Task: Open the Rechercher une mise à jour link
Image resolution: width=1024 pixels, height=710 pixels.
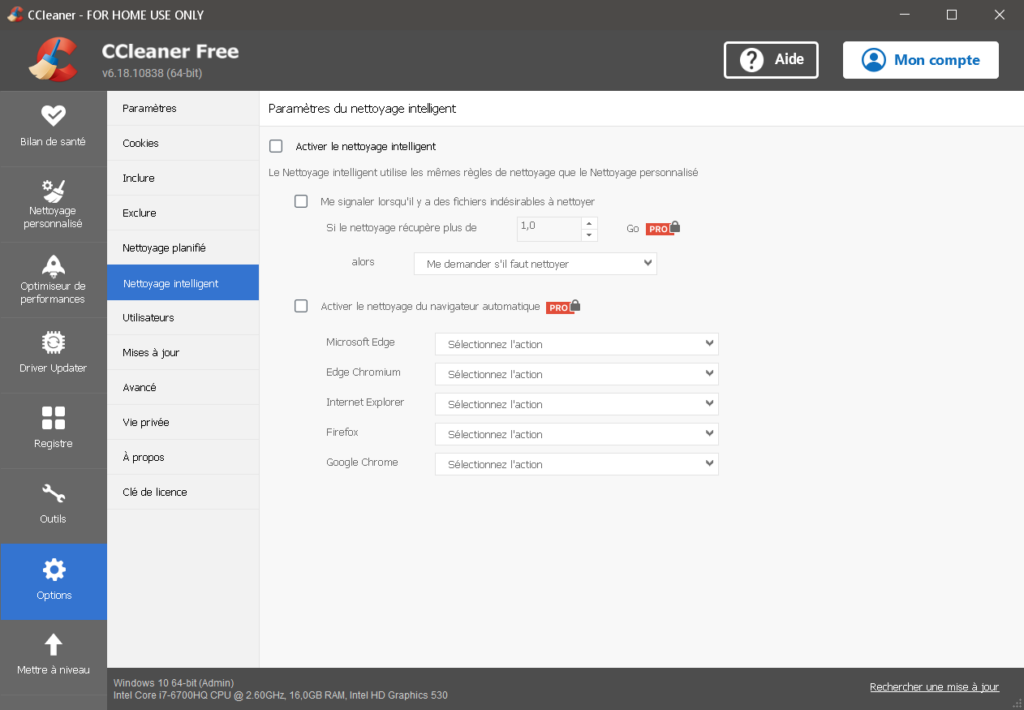Action: (933, 687)
